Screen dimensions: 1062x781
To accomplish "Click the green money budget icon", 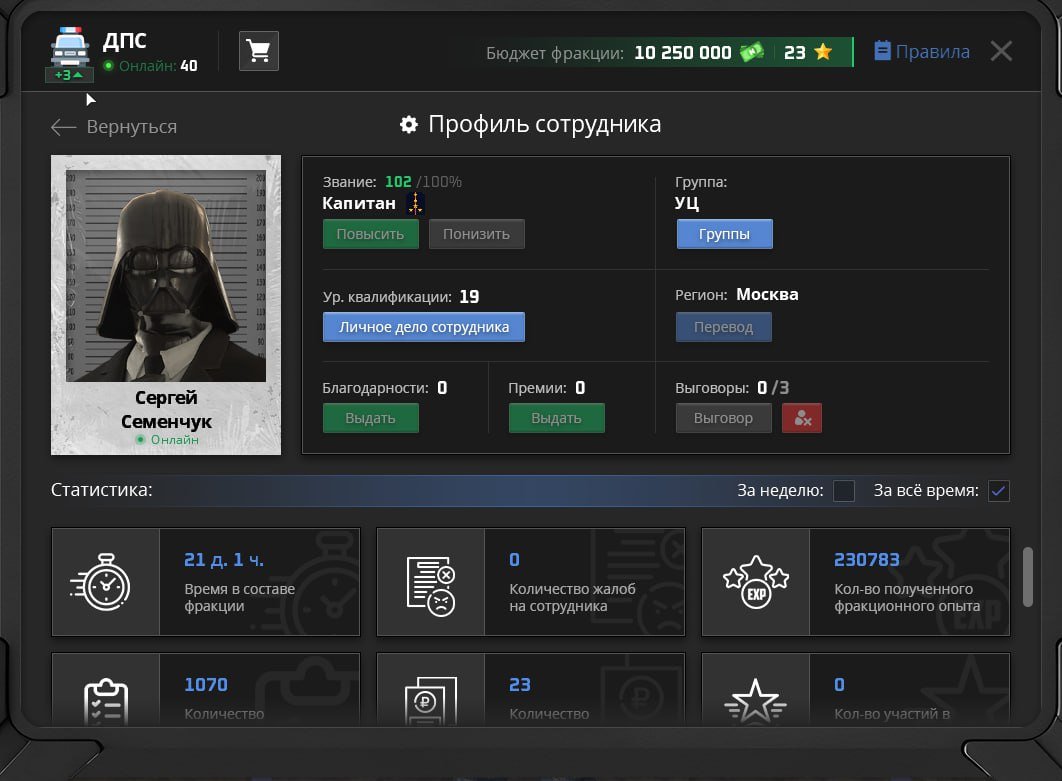I will coord(752,53).
